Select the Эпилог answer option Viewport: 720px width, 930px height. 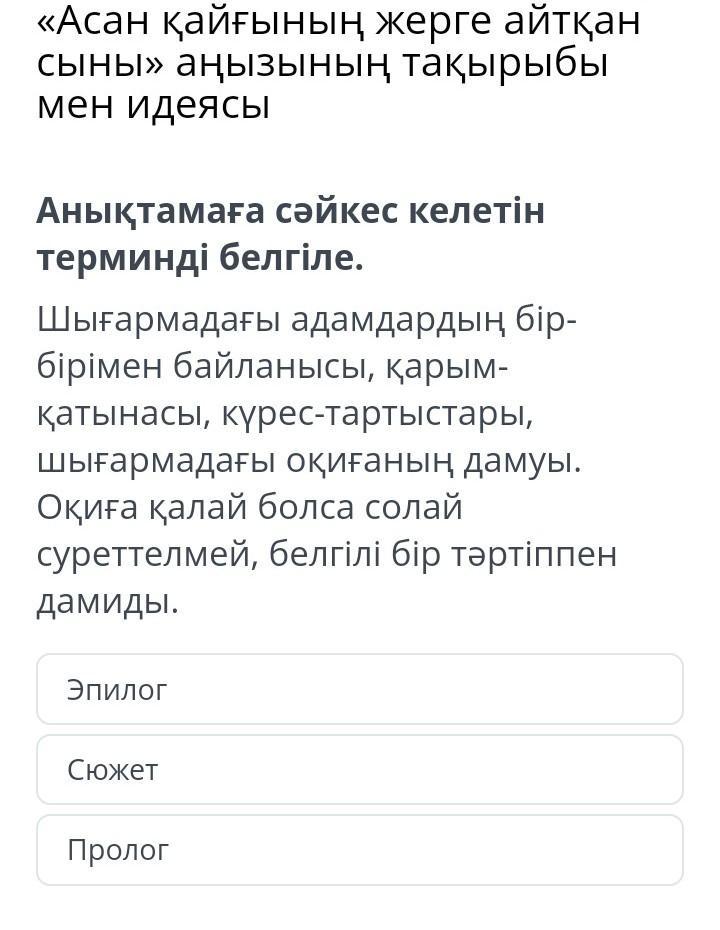(360, 689)
